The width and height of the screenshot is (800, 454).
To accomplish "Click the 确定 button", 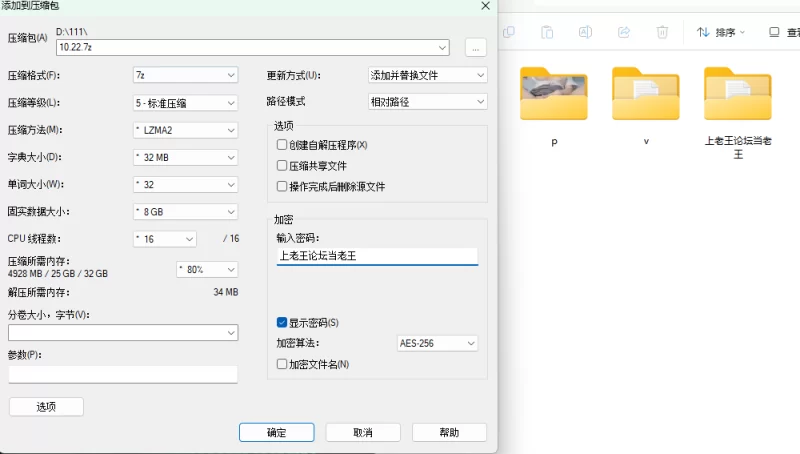I will [x=276, y=432].
